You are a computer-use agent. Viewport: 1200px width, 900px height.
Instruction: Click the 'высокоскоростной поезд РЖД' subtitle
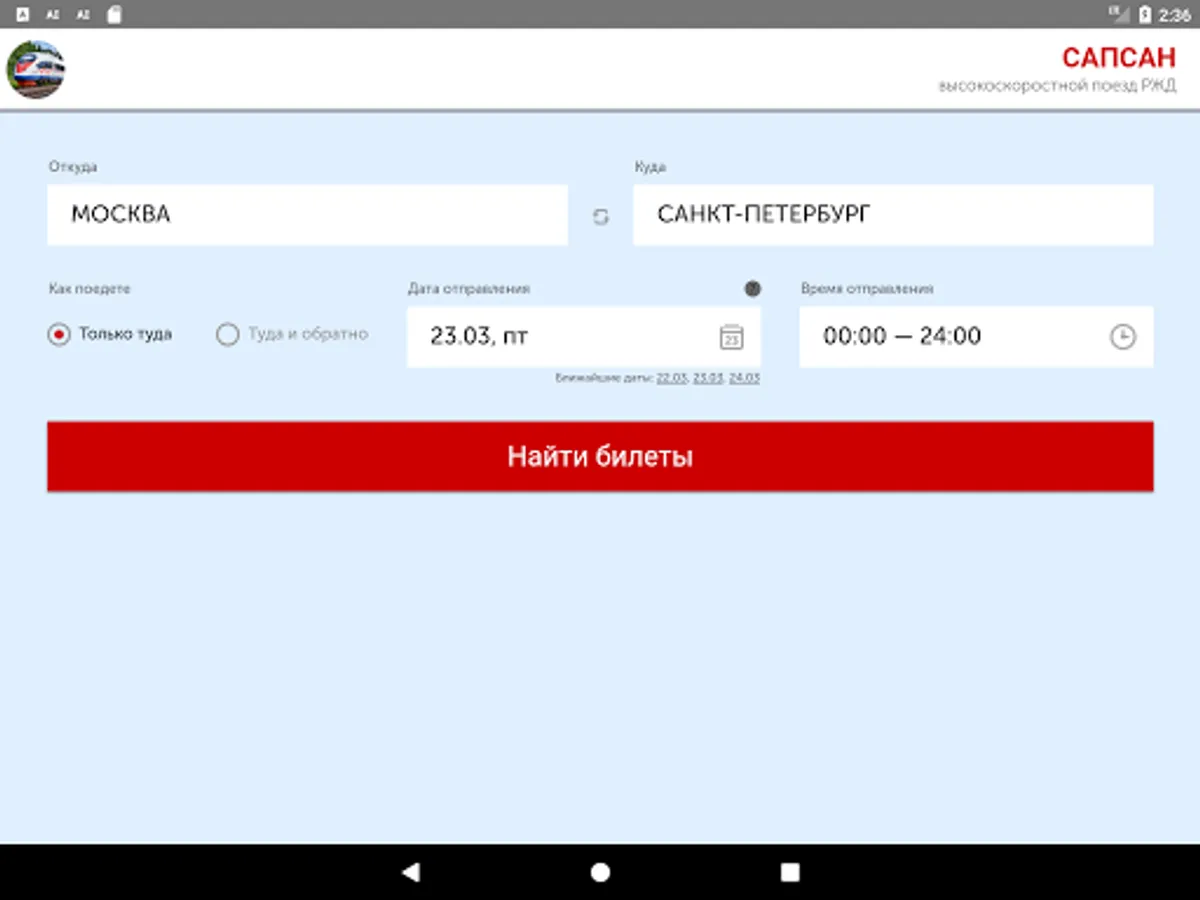tap(1057, 86)
